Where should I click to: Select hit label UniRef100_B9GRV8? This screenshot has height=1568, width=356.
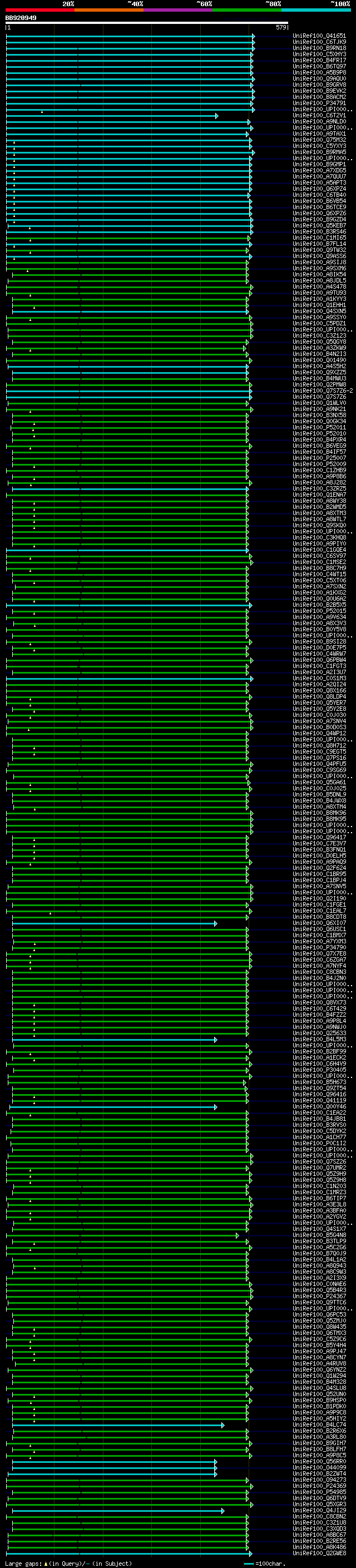point(319,85)
